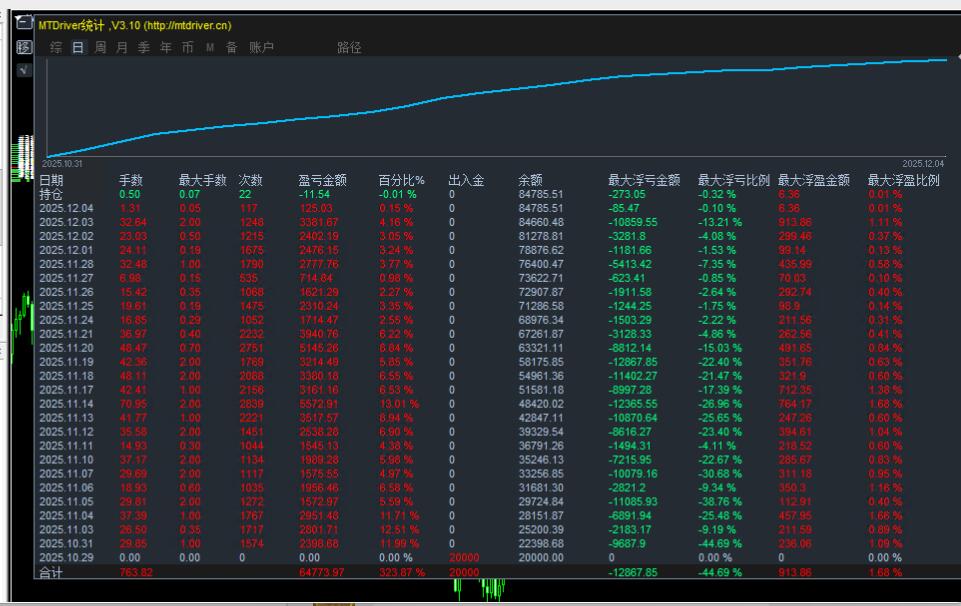Select the 2025.11.20 date row
This screenshot has width=961, height=606.
(66, 348)
